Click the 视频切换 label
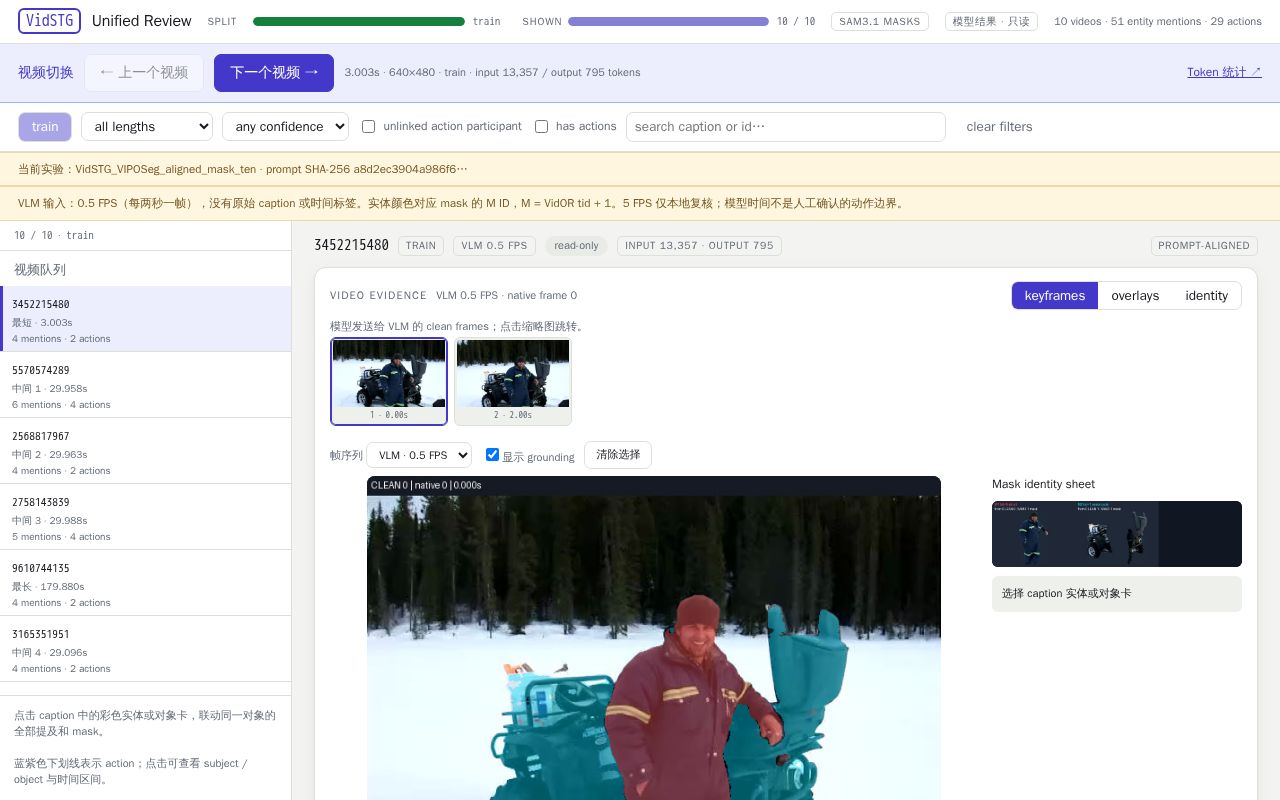The height and width of the screenshot is (800, 1280). [x=46, y=72]
